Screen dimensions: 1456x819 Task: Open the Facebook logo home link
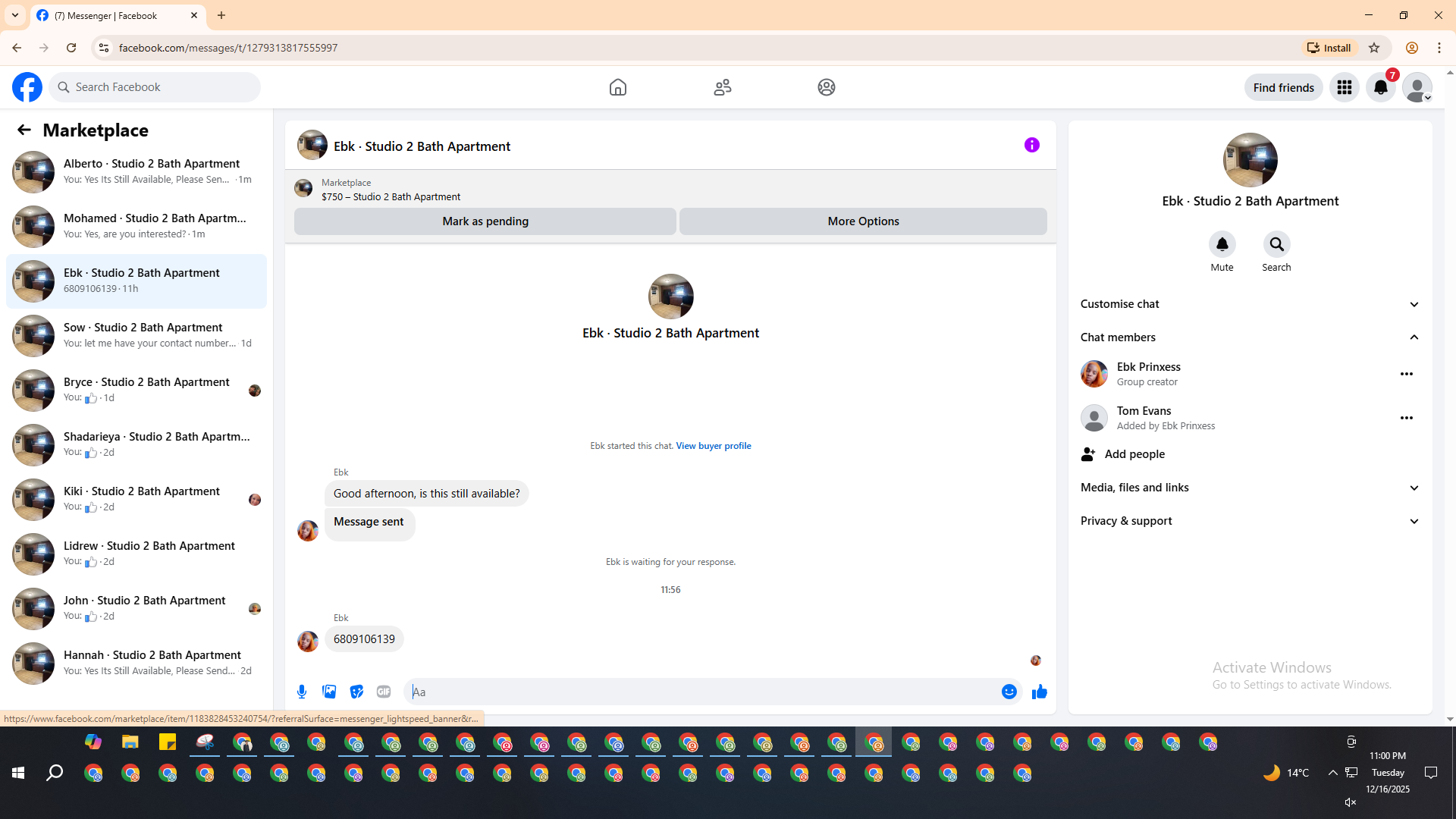coord(27,87)
